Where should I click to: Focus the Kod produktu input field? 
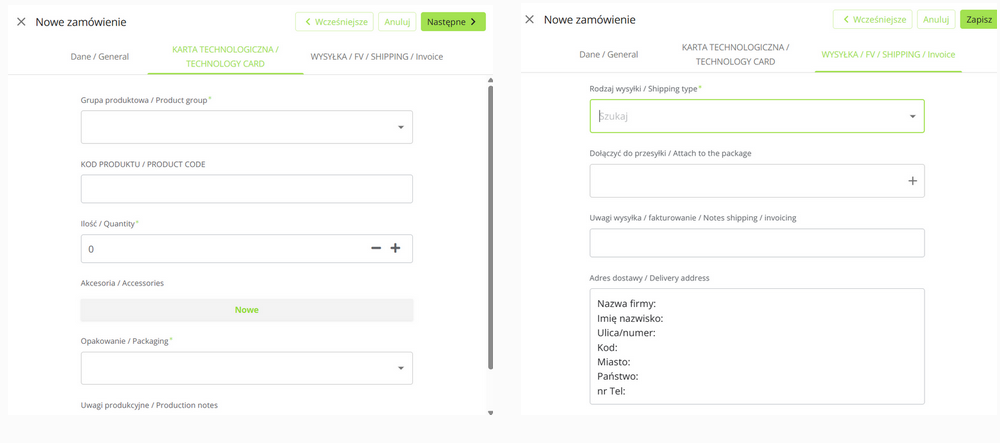(247, 189)
